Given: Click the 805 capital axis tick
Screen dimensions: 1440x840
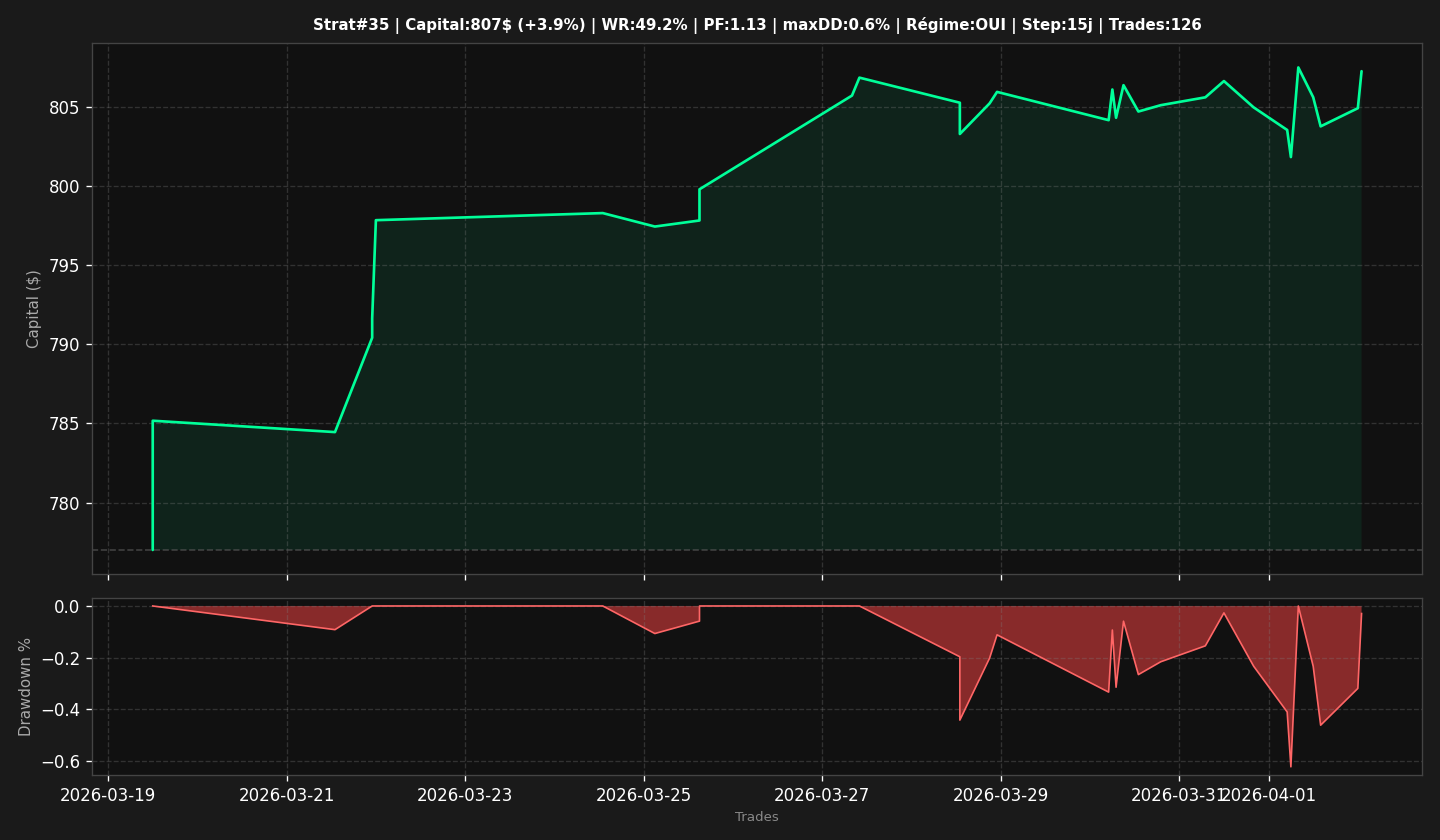Looking at the screenshot, I should [x=64, y=108].
